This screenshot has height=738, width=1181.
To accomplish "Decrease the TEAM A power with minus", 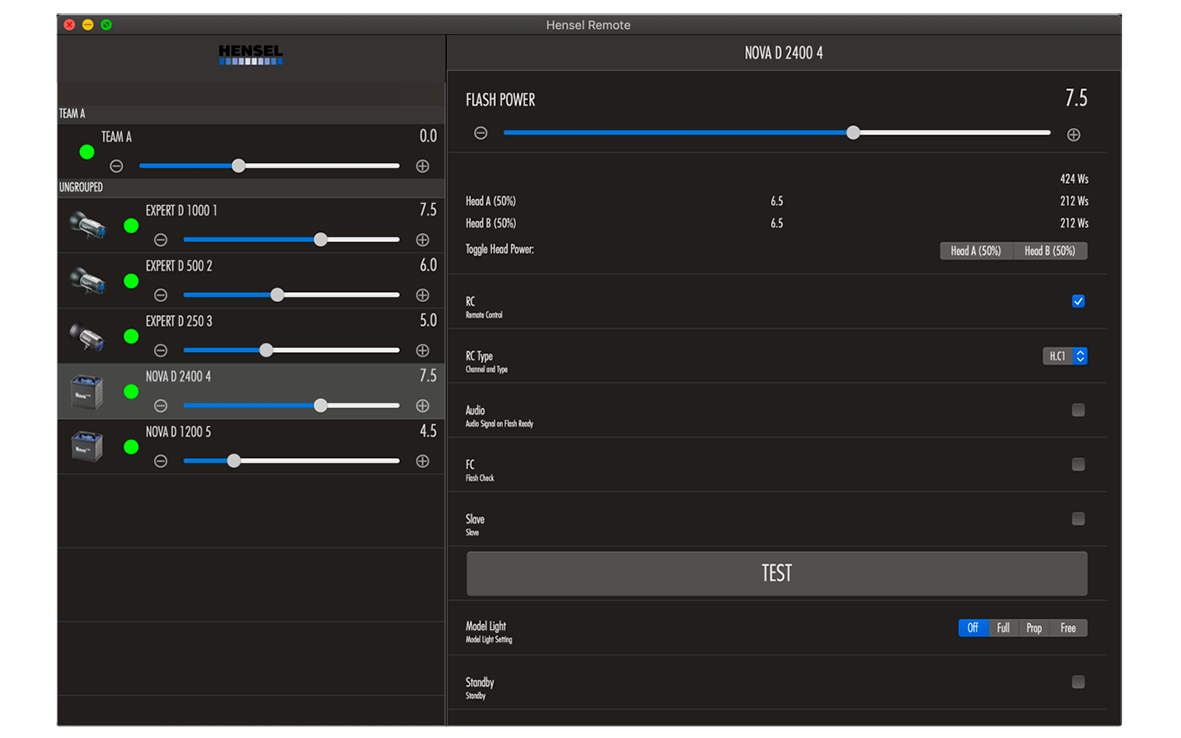I will tap(117, 166).
